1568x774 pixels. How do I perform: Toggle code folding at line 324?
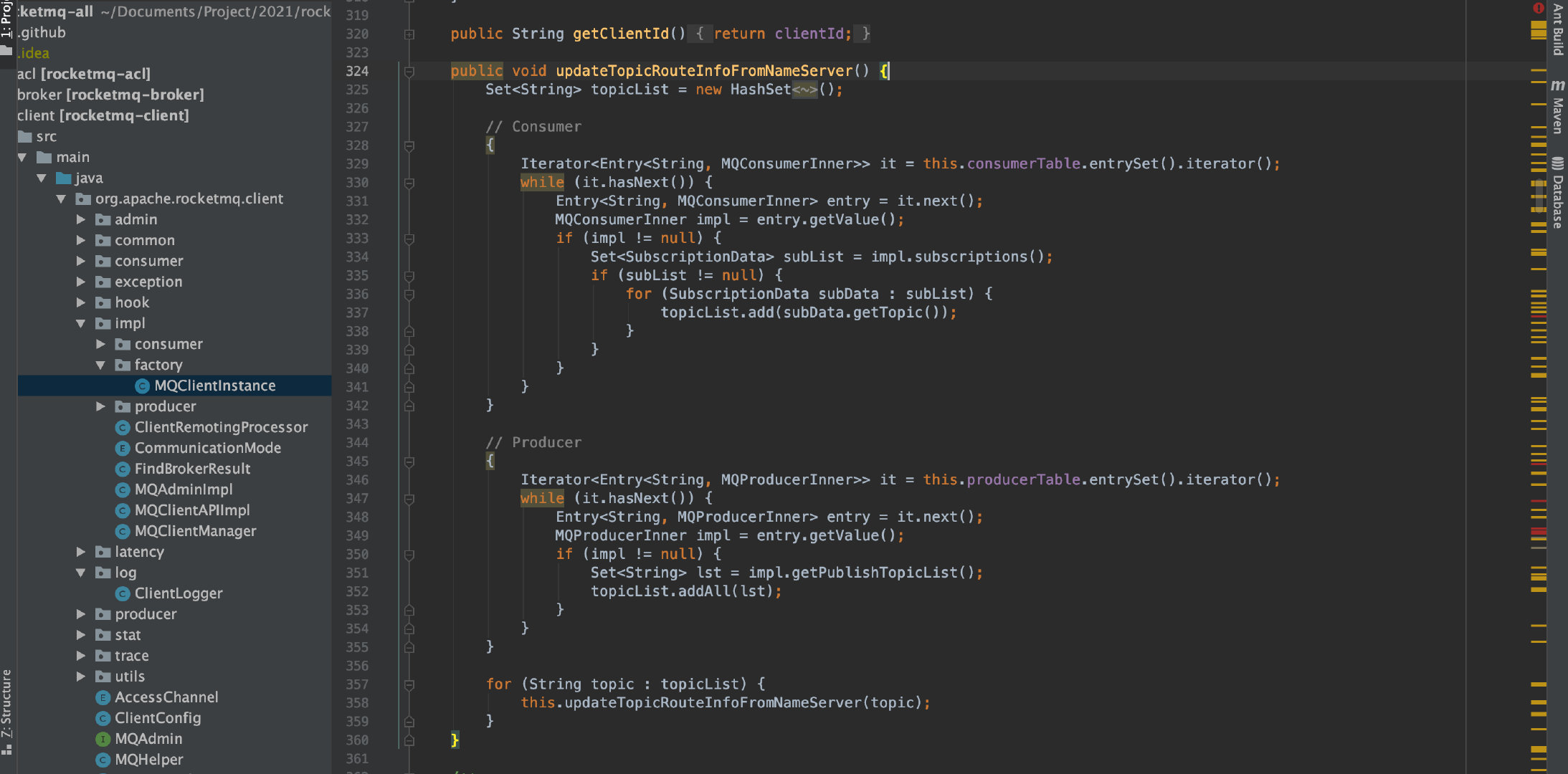pos(409,71)
